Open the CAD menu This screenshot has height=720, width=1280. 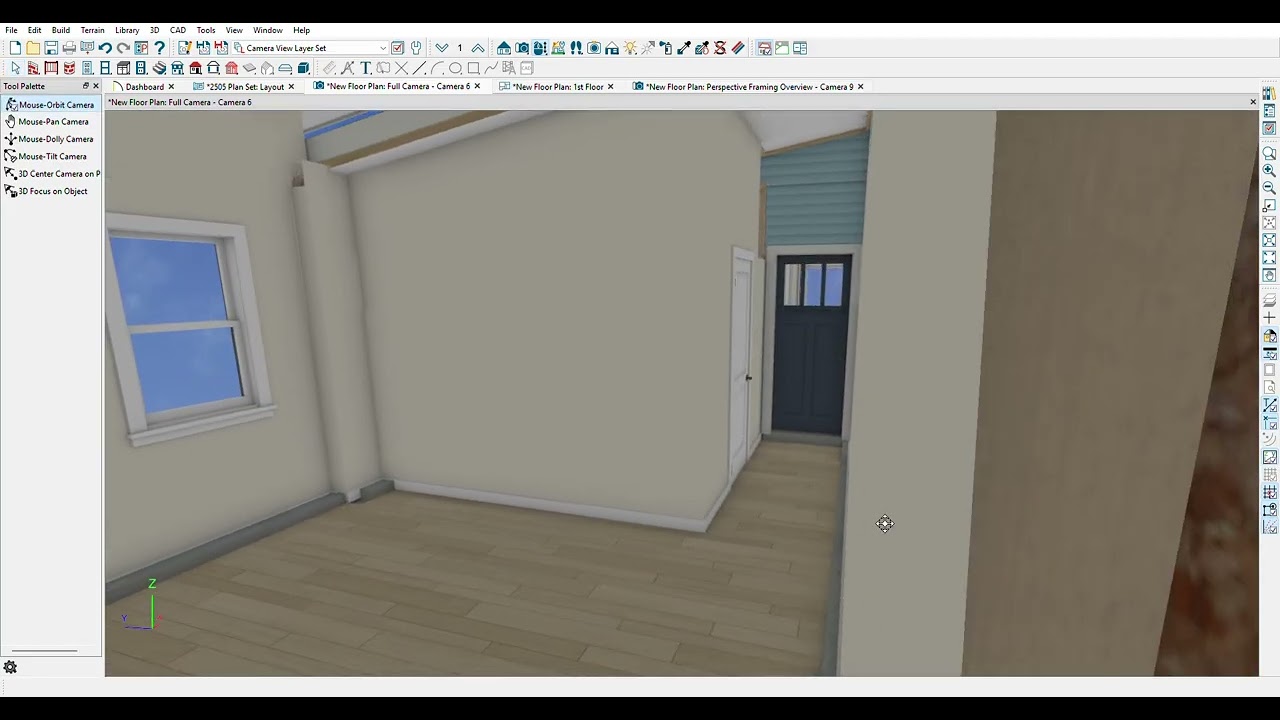178,30
